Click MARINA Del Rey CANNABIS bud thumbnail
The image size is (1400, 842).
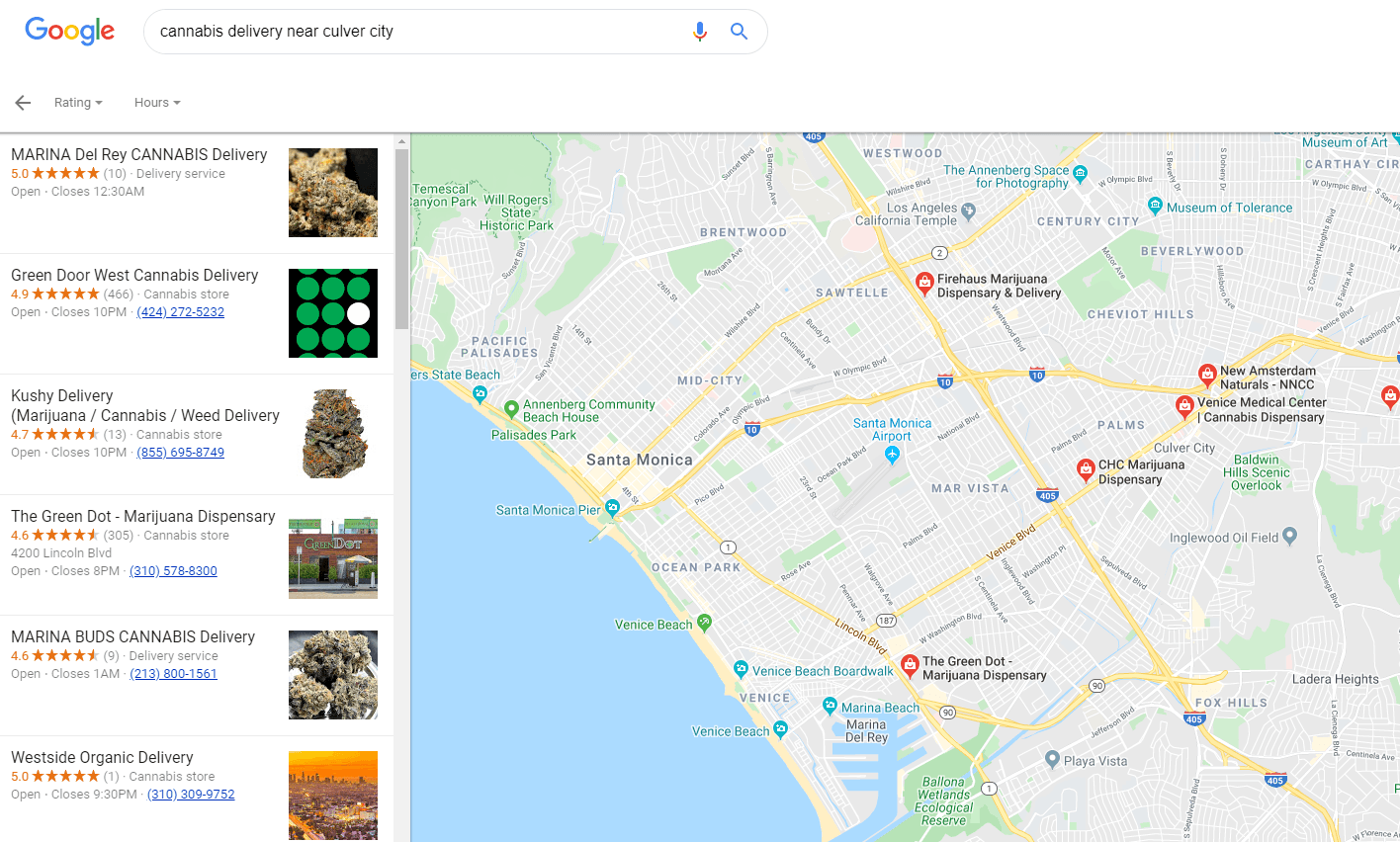pyautogui.click(x=333, y=193)
